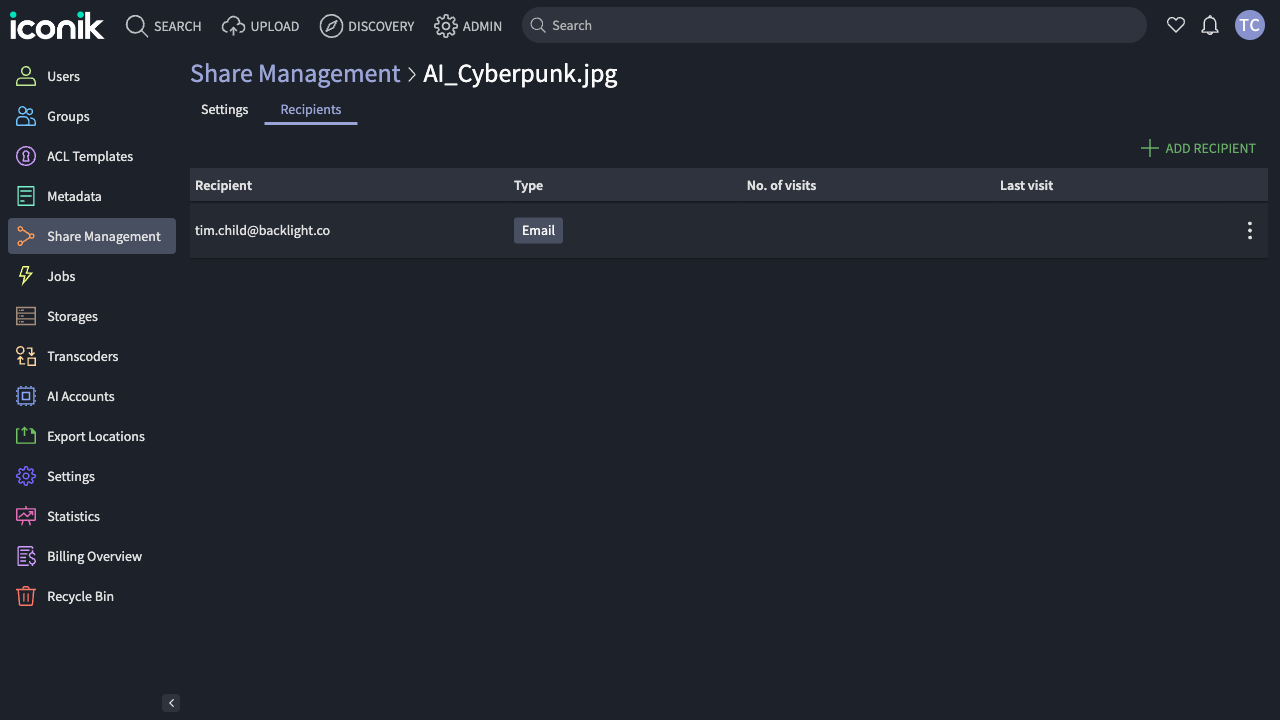Switch to the Settings tab
This screenshot has width=1280, height=720.
point(224,110)
